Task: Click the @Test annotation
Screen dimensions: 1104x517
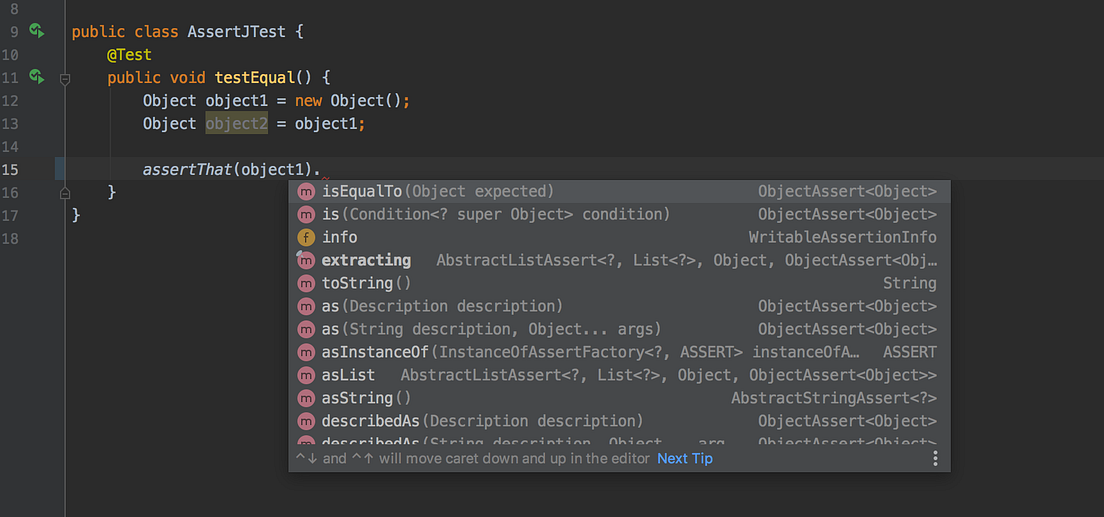Action: 130,54
